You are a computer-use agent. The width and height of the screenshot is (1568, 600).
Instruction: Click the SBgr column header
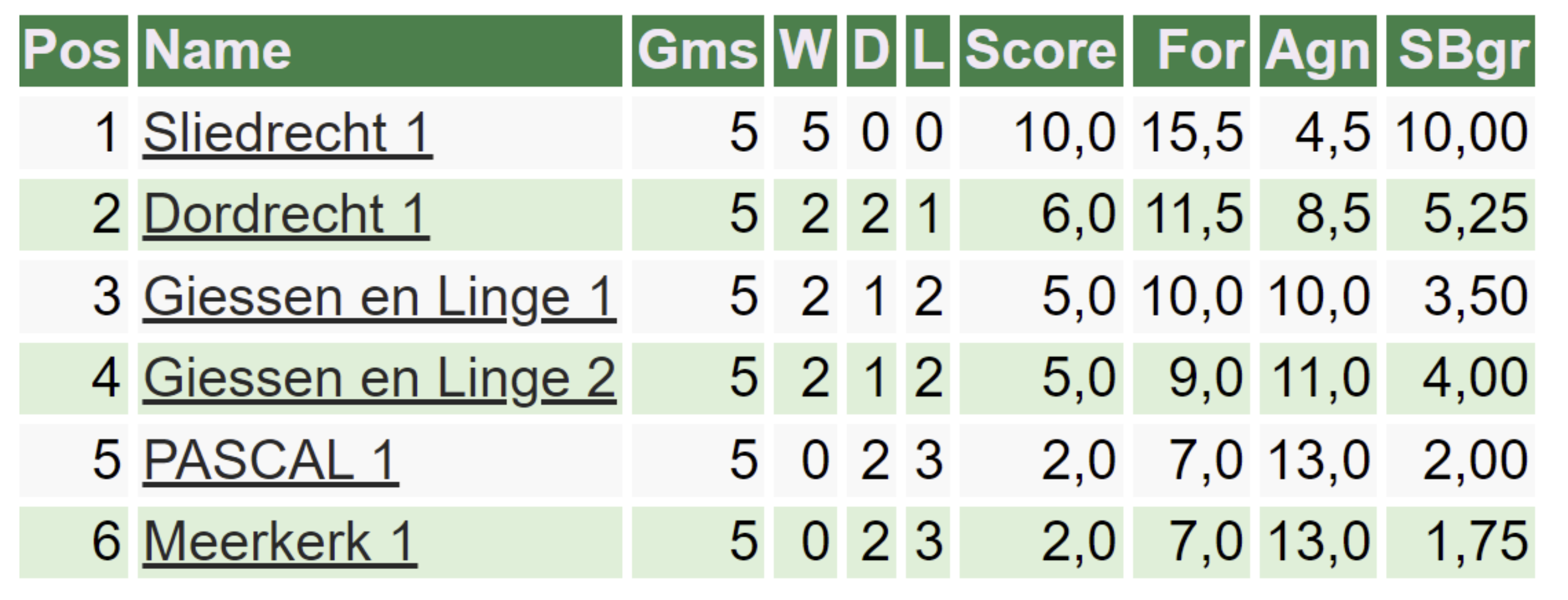point(1461,51)
